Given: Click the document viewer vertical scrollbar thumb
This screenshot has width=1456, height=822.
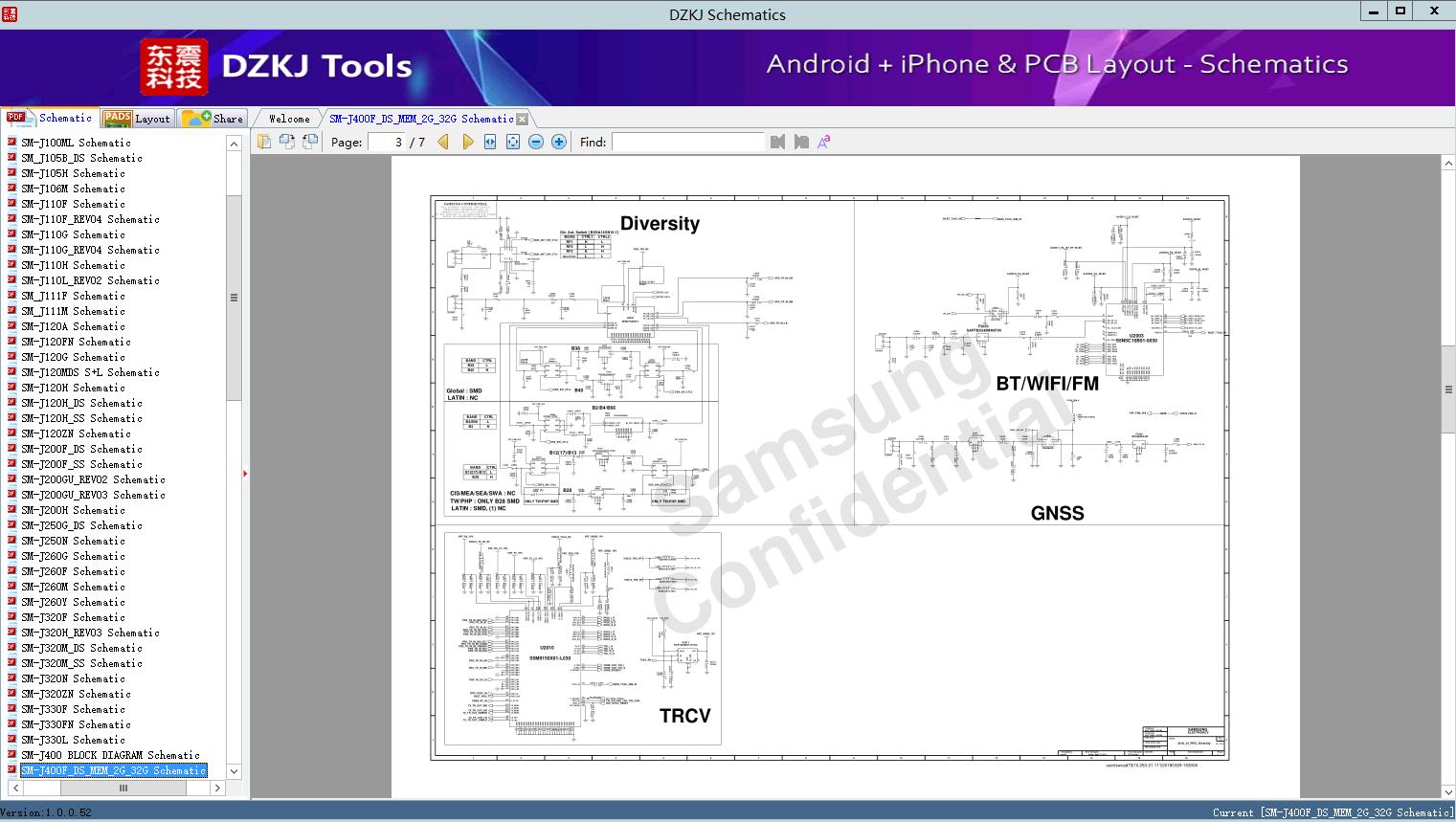Looking at the screenshot, I should (1448, 389).
